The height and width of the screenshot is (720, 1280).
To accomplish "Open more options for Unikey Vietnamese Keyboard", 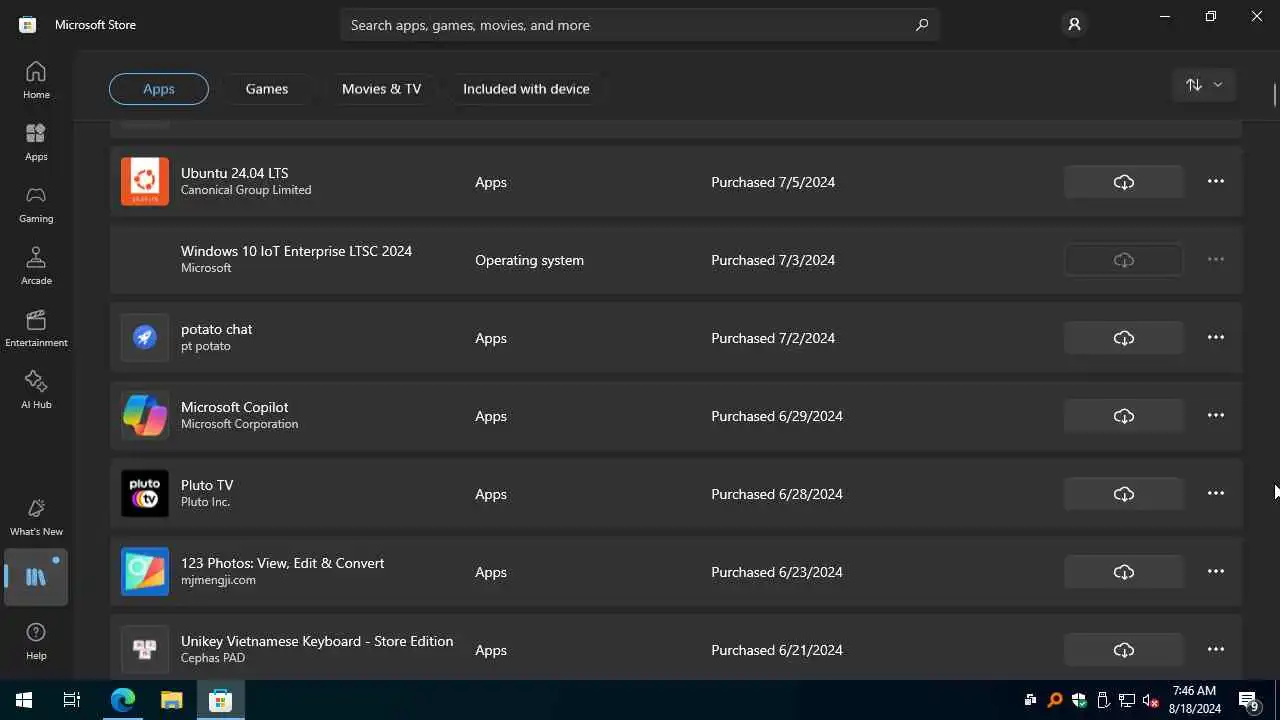I will pos(1216,650).
